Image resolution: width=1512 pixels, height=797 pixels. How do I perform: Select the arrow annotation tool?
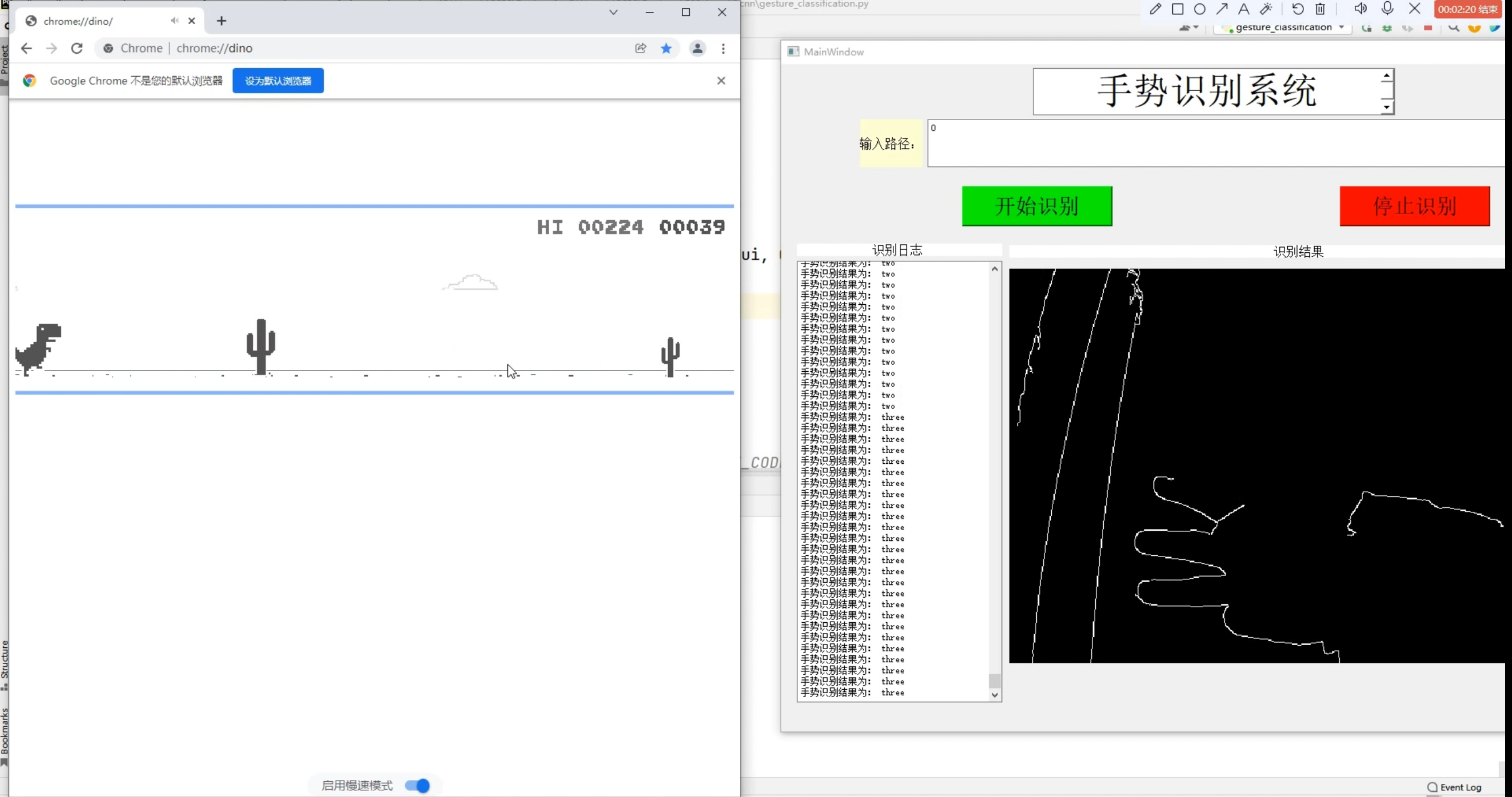tap(1222, 9)
